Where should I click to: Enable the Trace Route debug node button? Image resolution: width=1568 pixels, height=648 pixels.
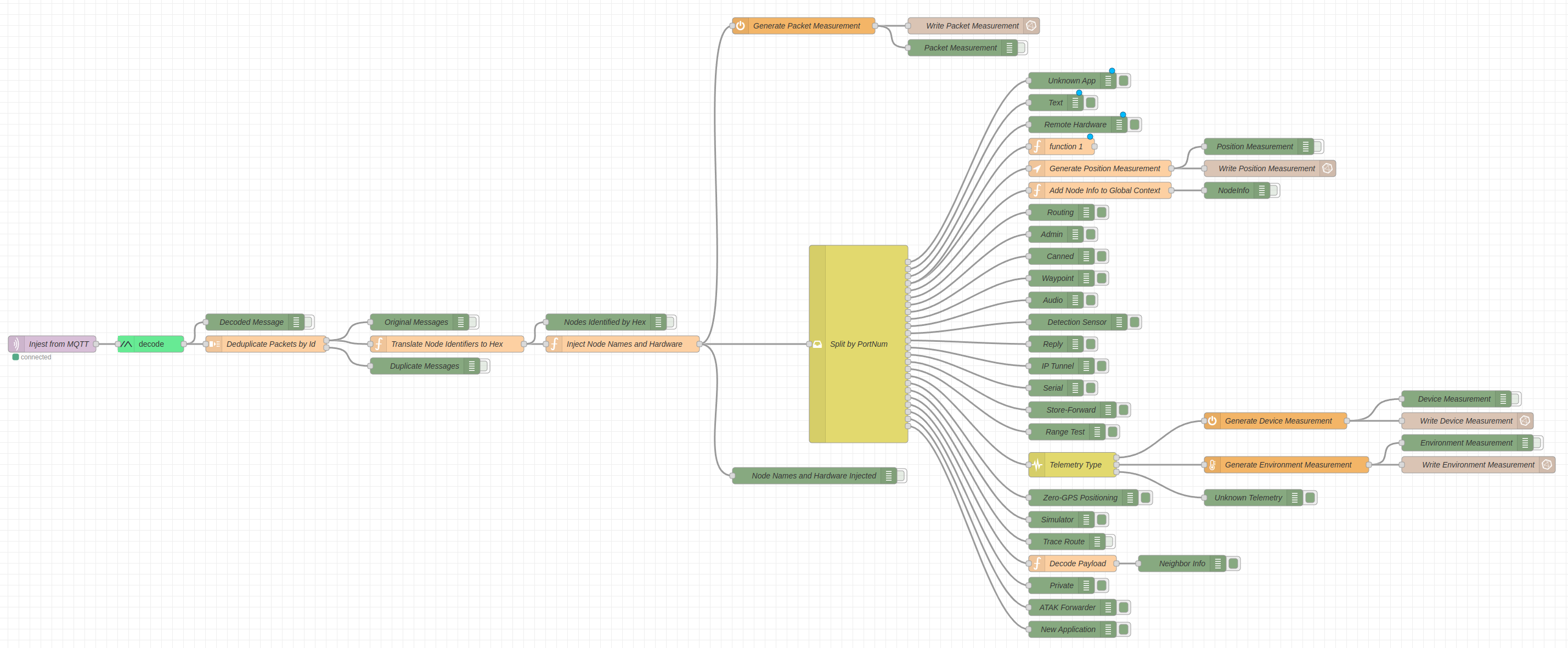coord(1110,542)
